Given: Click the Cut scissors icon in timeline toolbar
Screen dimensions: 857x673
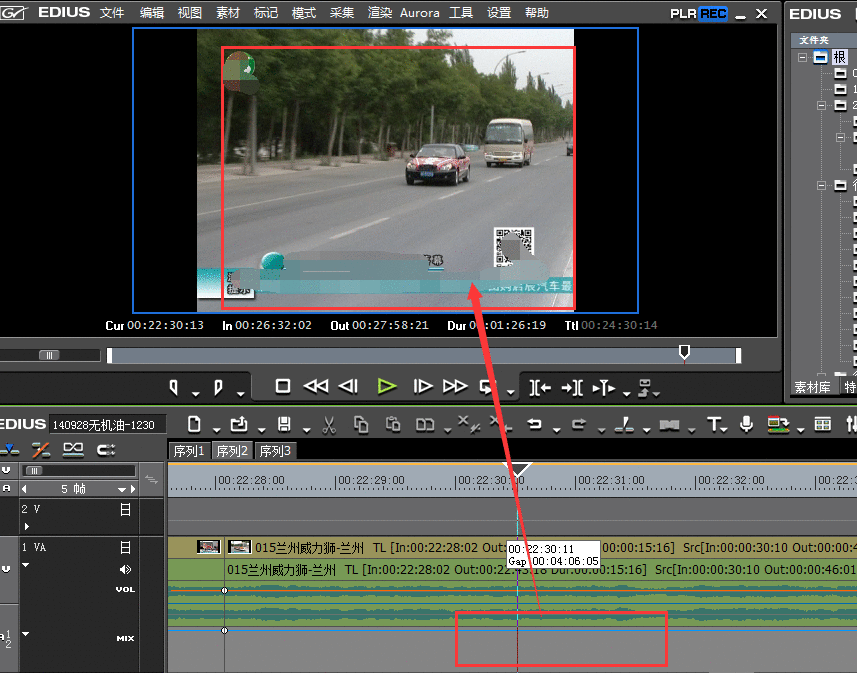Looking at the screenshot, I should click(x=327, y=424).
